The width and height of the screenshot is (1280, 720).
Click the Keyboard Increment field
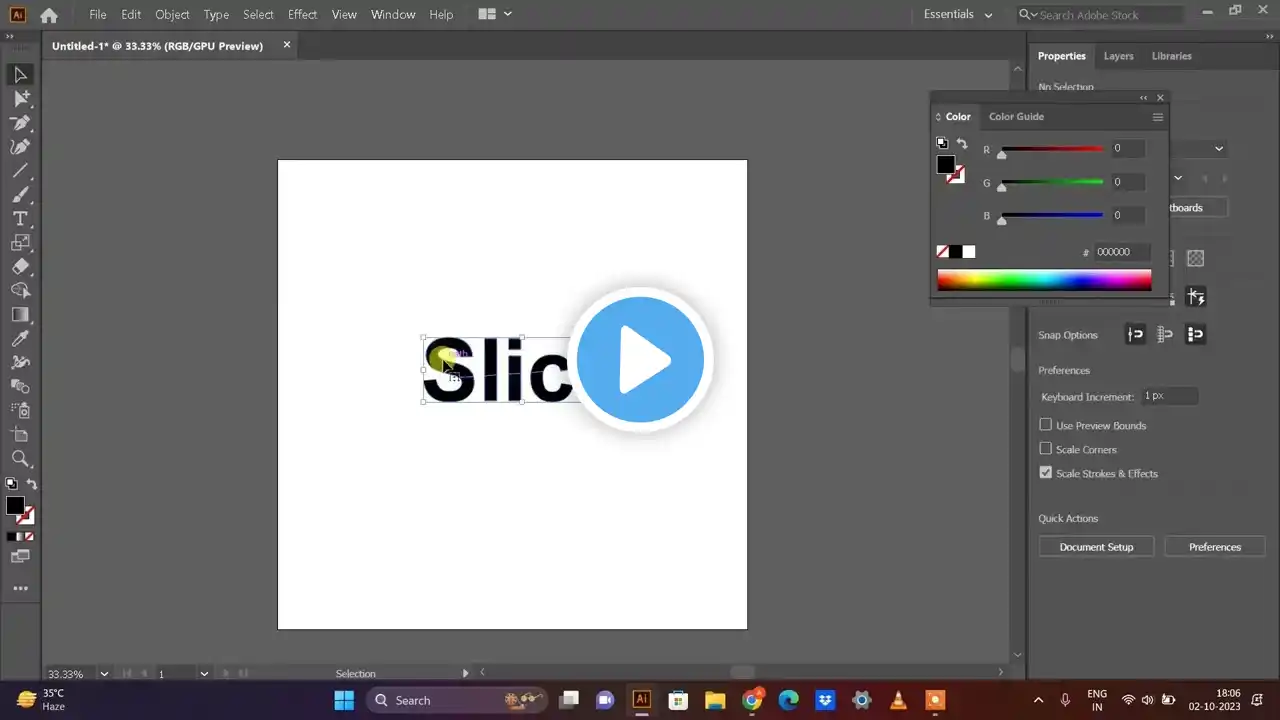[x=1169, y=396]
